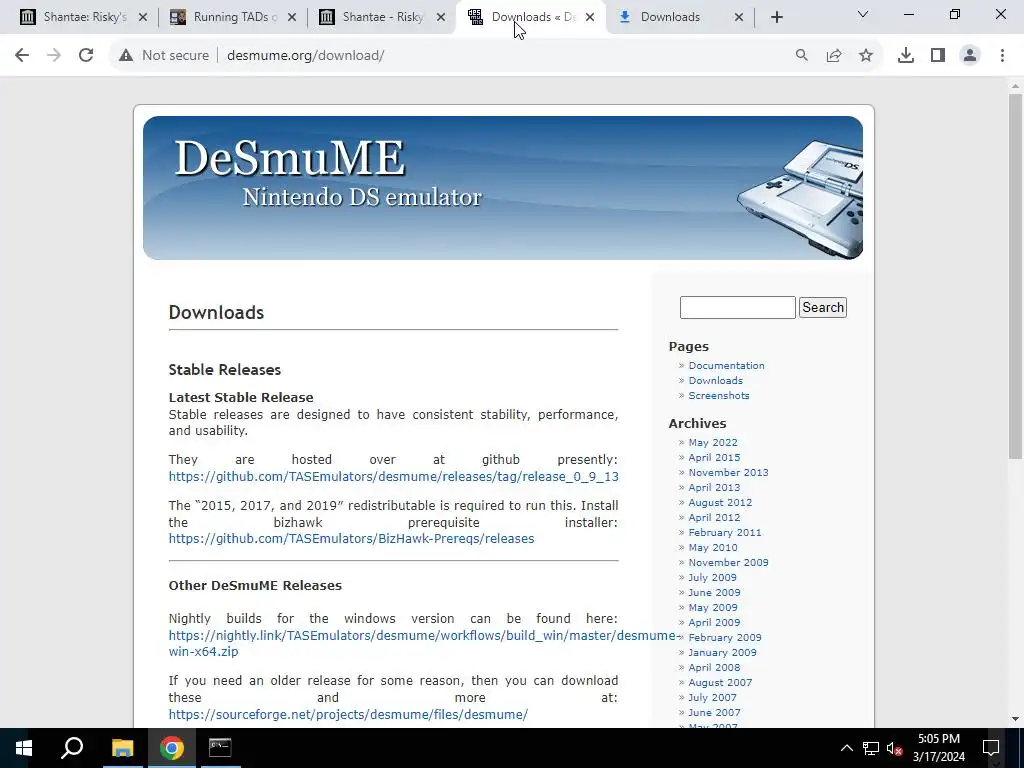Screen dimensions: 1024x768
Task: Open May 2010 archive
Action: coord(712,548)
